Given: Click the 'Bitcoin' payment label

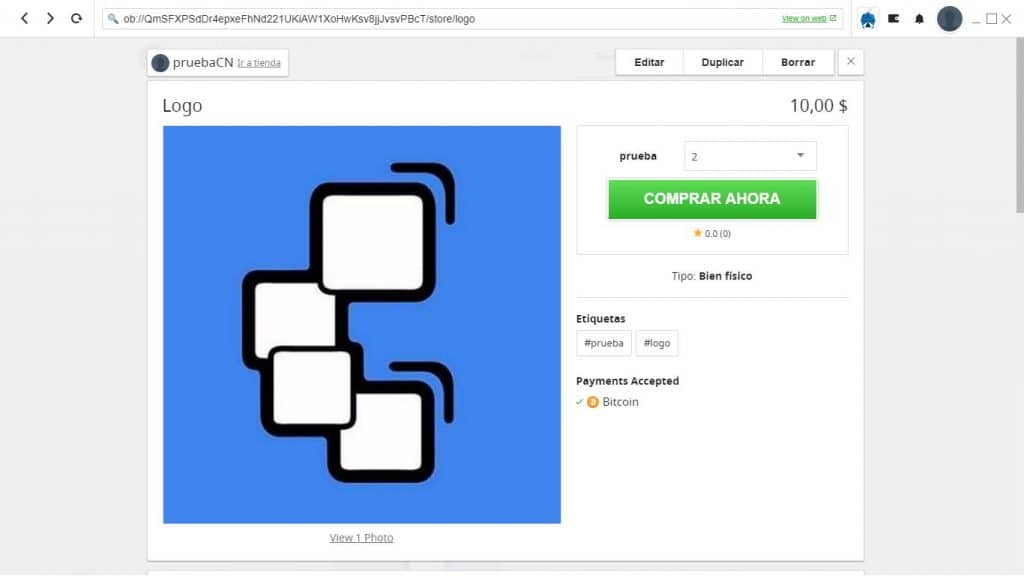Looking at the screenshot, I should pos(620,402).
